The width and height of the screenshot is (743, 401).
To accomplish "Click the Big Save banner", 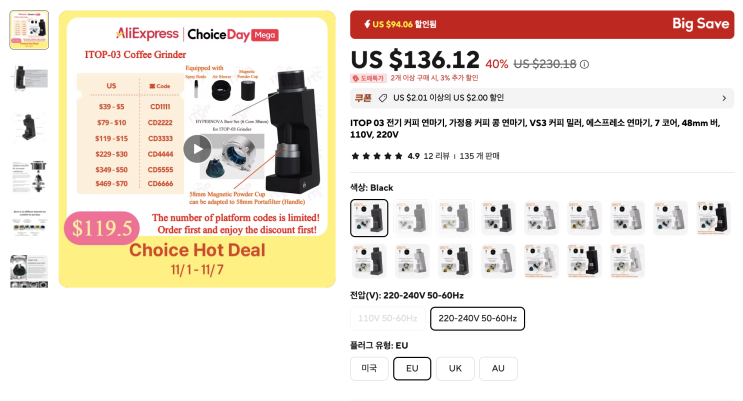I will 542,24.
